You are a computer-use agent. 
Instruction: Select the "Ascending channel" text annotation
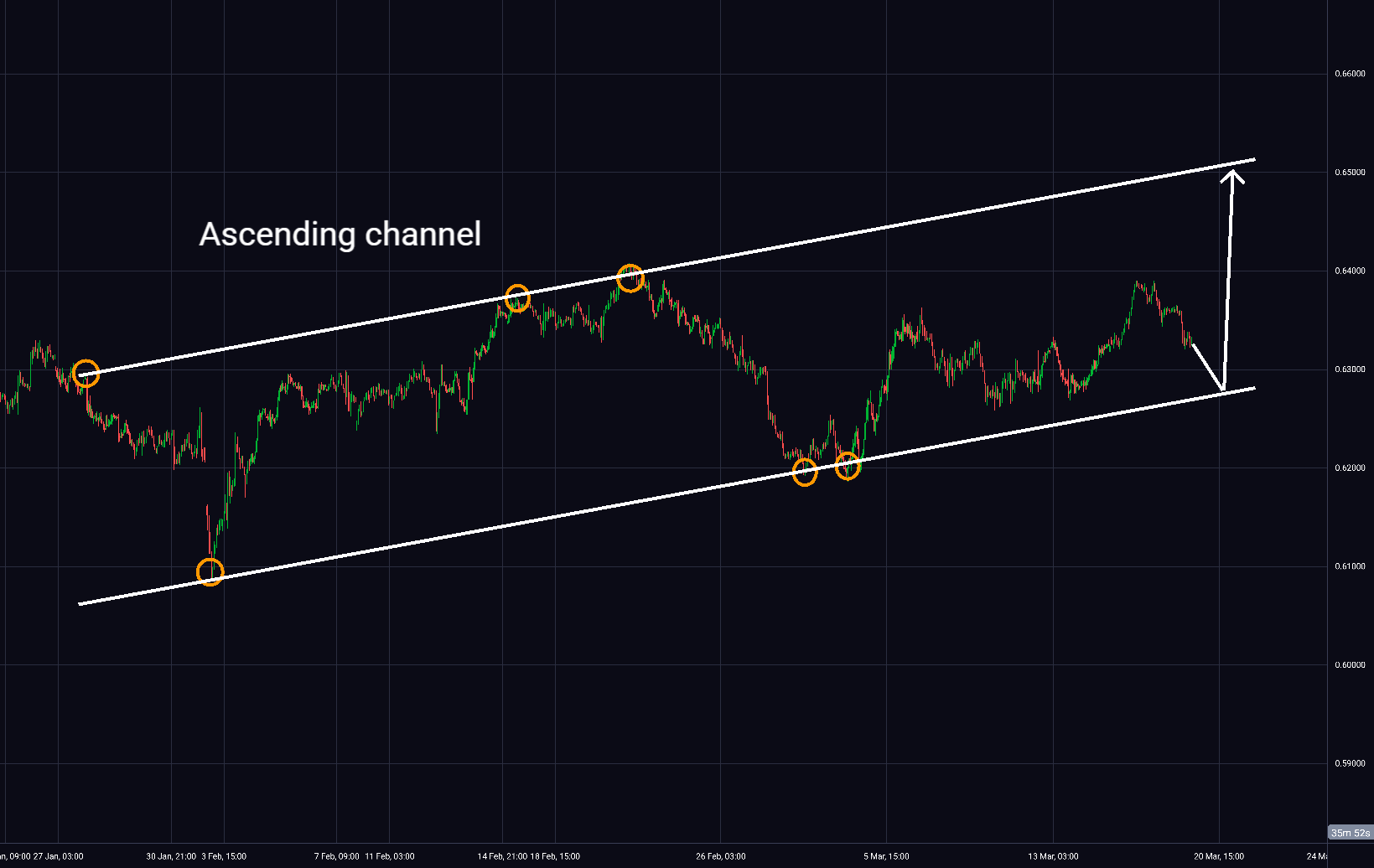click(340, 234)
